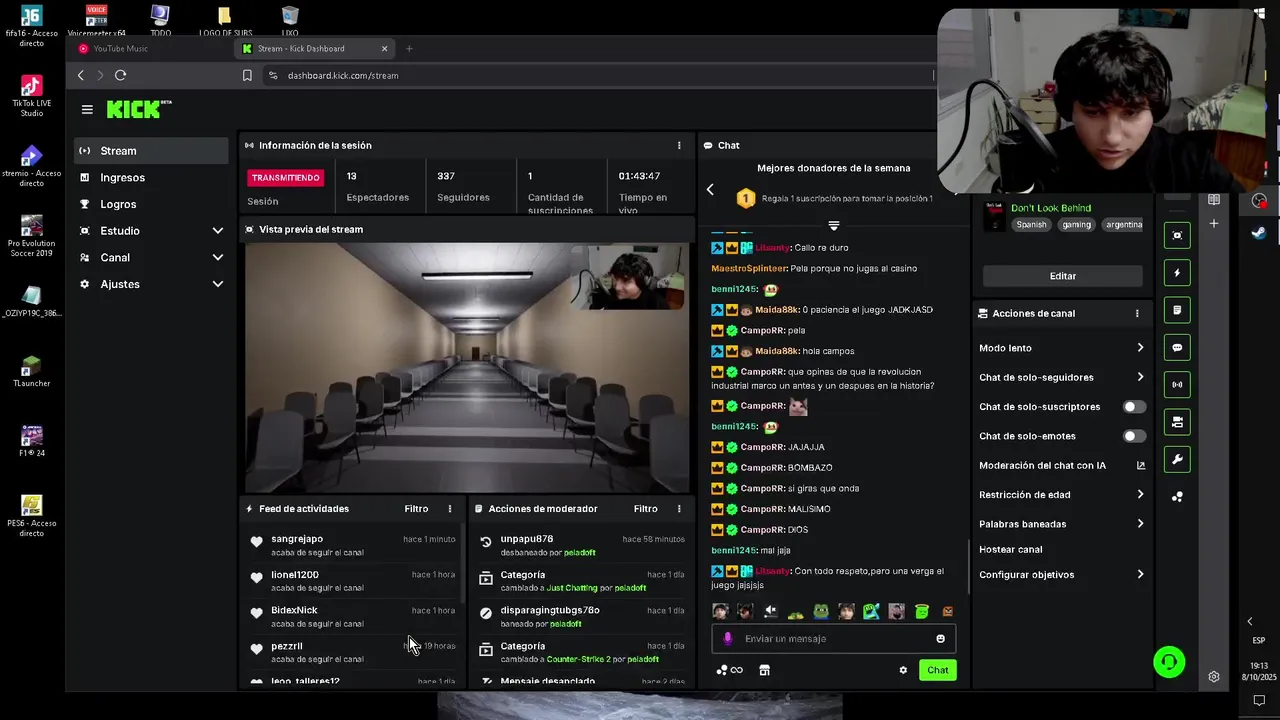This screenshot has width=1280, height=720.
Task: Open moderator actions options menu
Action: 679,509
